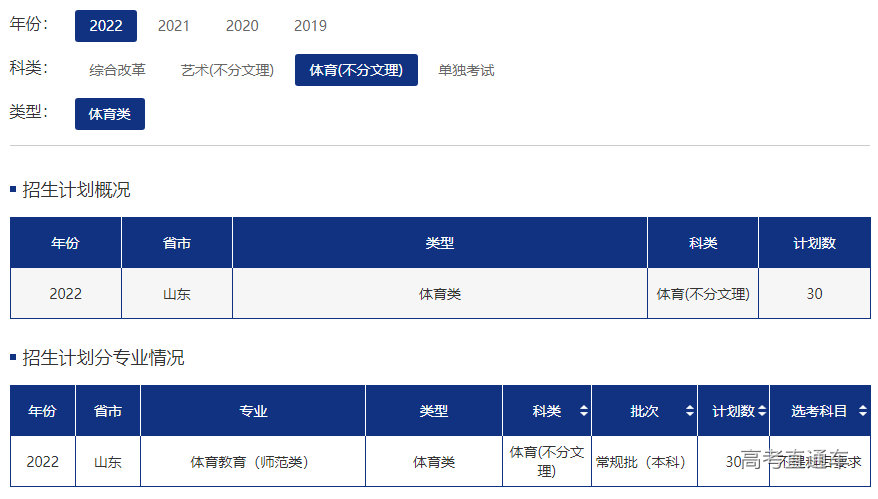This screenshot has height=499, width=878.
Task: Click the 招生计划分专业情况 section heading
Action: pyautogui.click(x=103, y=358)
